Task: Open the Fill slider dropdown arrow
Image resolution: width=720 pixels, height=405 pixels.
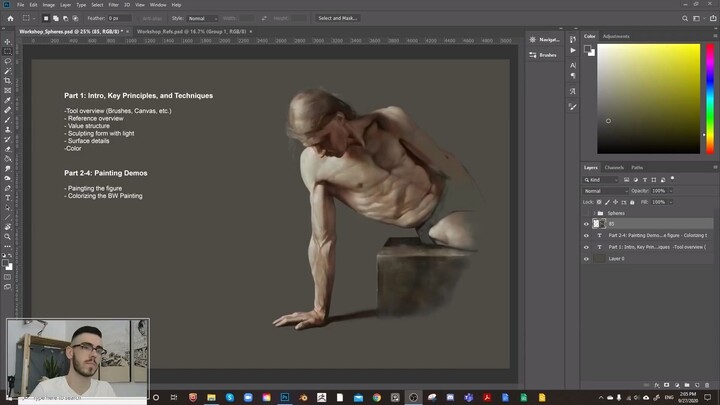Action: click(x=670, y=202)
